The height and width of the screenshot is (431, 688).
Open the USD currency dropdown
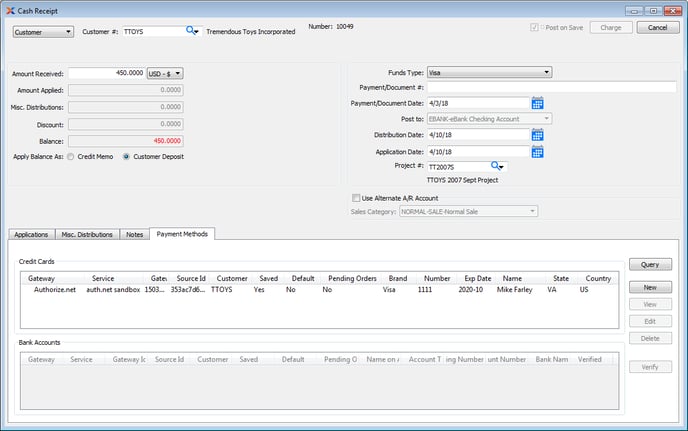pyautogui.click(x=165, y=73)
